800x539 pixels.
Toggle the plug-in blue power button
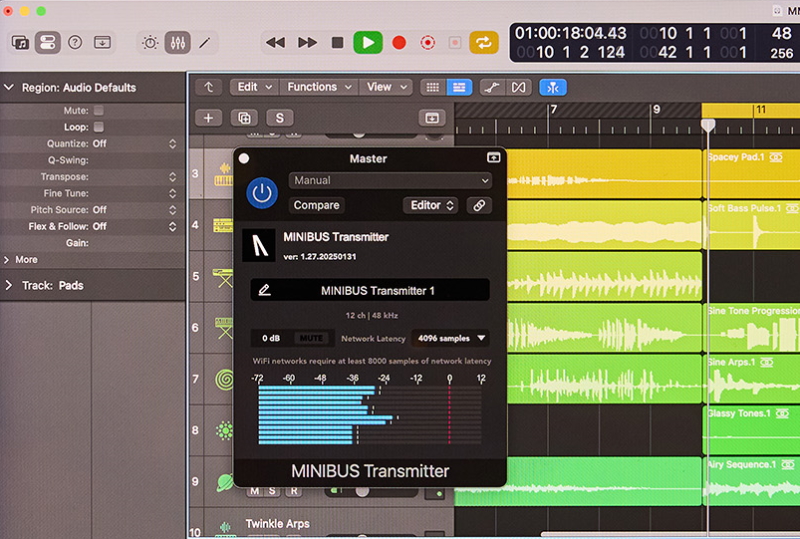262,193
